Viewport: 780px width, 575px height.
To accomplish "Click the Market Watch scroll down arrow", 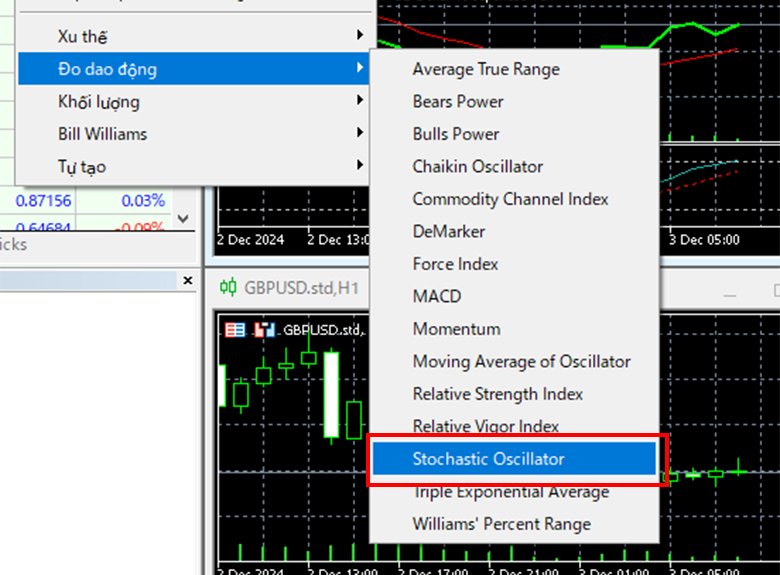I will (183, 219).
